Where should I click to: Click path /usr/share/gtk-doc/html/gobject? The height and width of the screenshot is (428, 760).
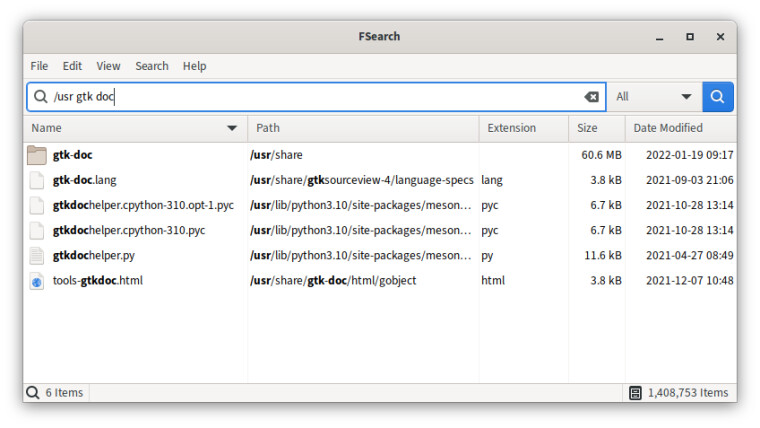[333, 281]
